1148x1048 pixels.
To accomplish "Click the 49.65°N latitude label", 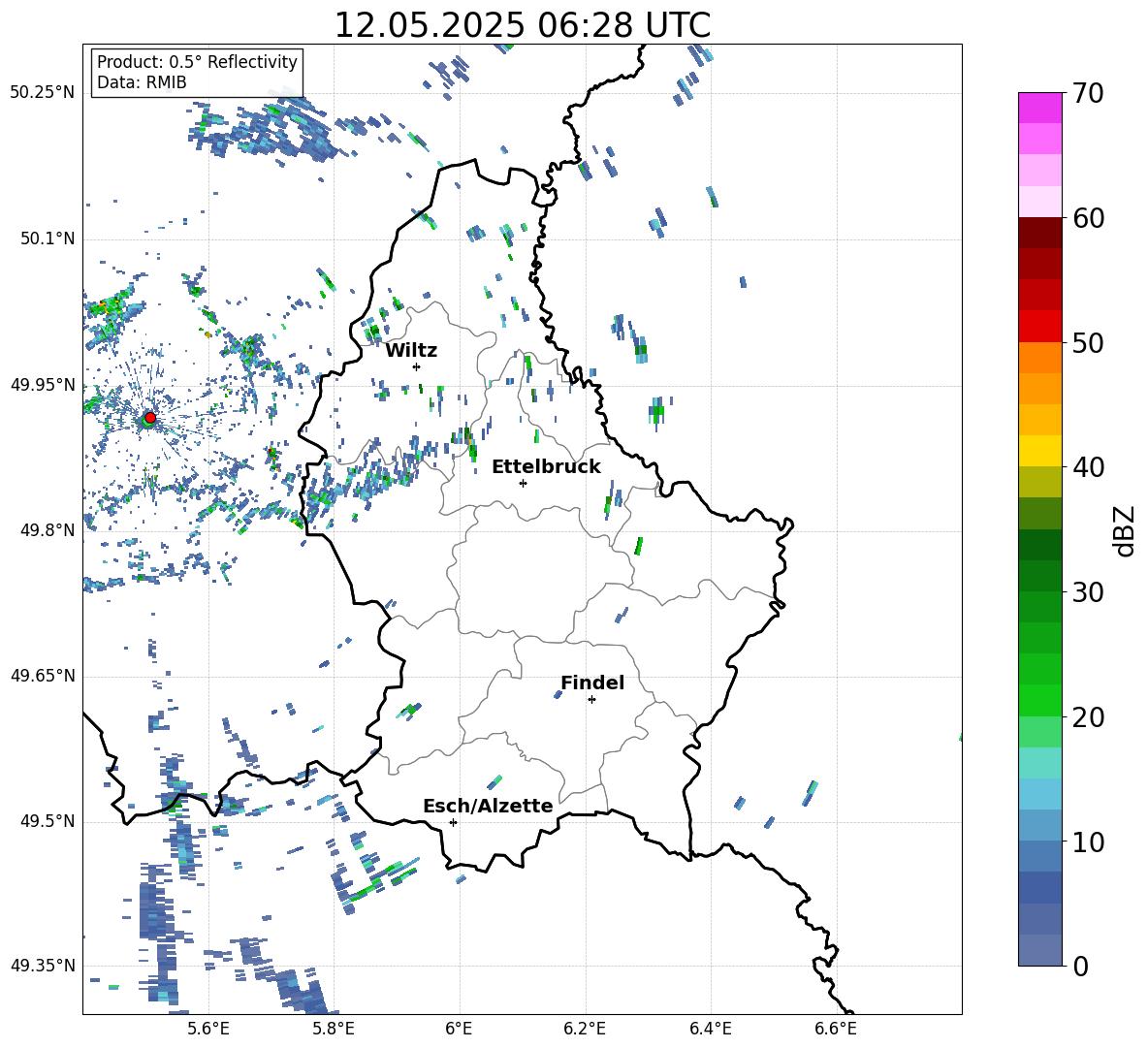I will (43, 676).
